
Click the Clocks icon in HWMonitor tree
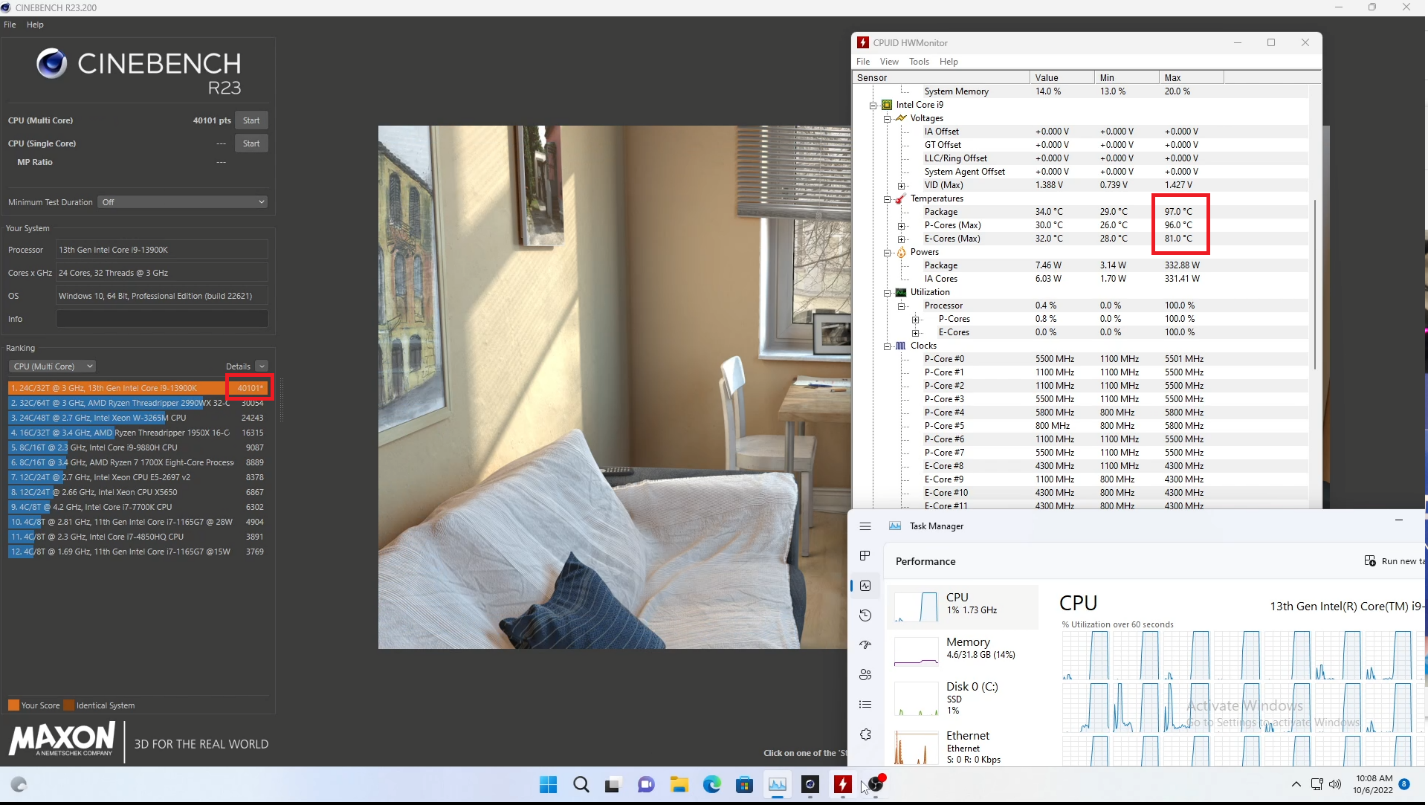click(x=900, y=346)
